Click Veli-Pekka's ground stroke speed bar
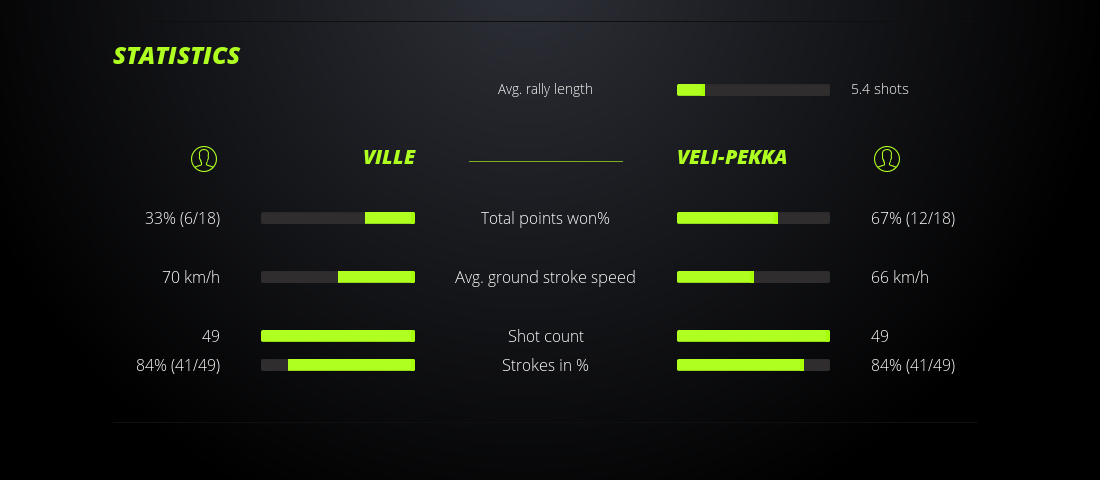The height and width of the screenshot is (480, 1100). (x=753, y=277)
